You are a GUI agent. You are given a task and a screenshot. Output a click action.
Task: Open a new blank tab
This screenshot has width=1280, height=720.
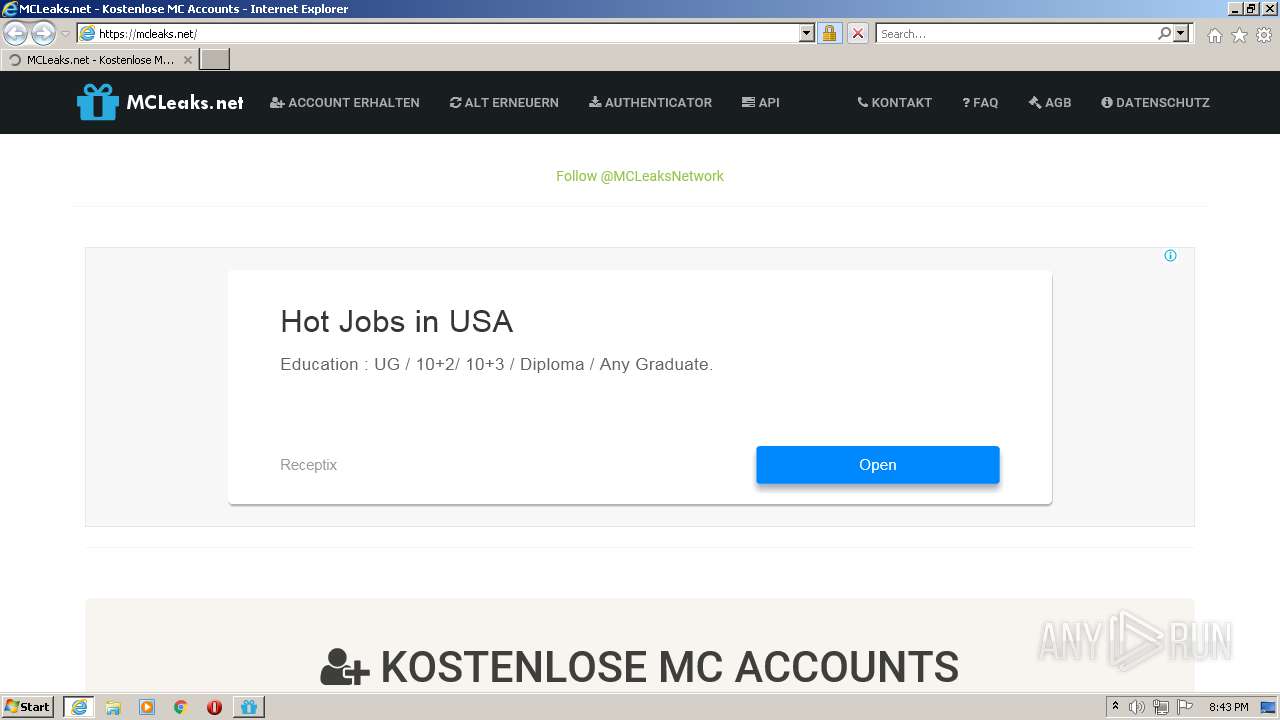coord(215,60)
